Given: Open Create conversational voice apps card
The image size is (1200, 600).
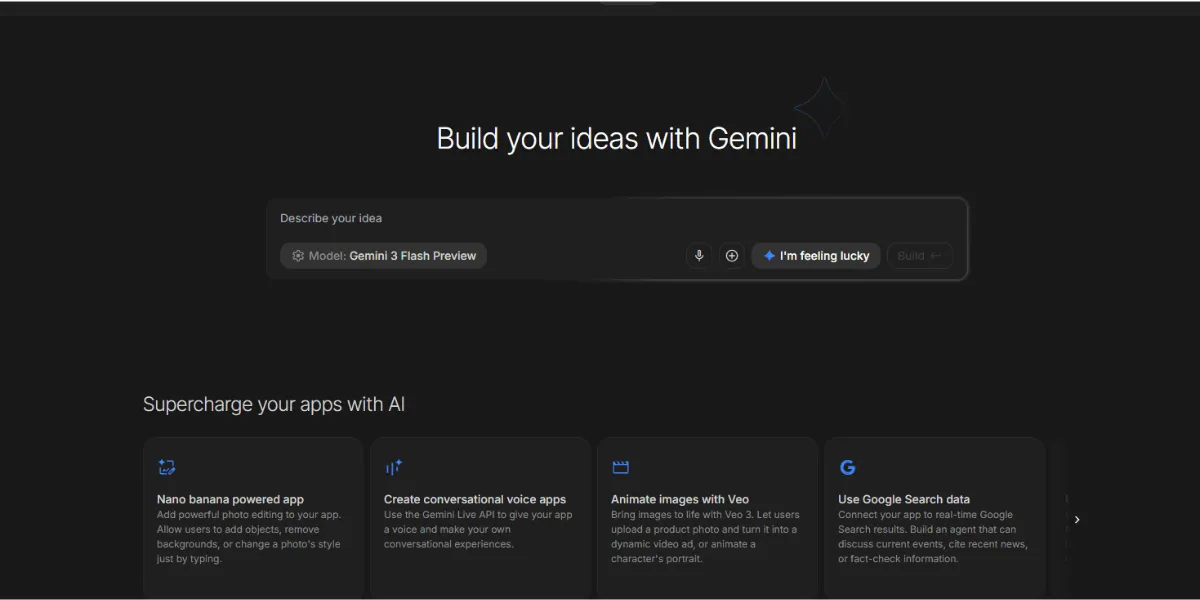Looking at the screenshot, I should point(480,518).
